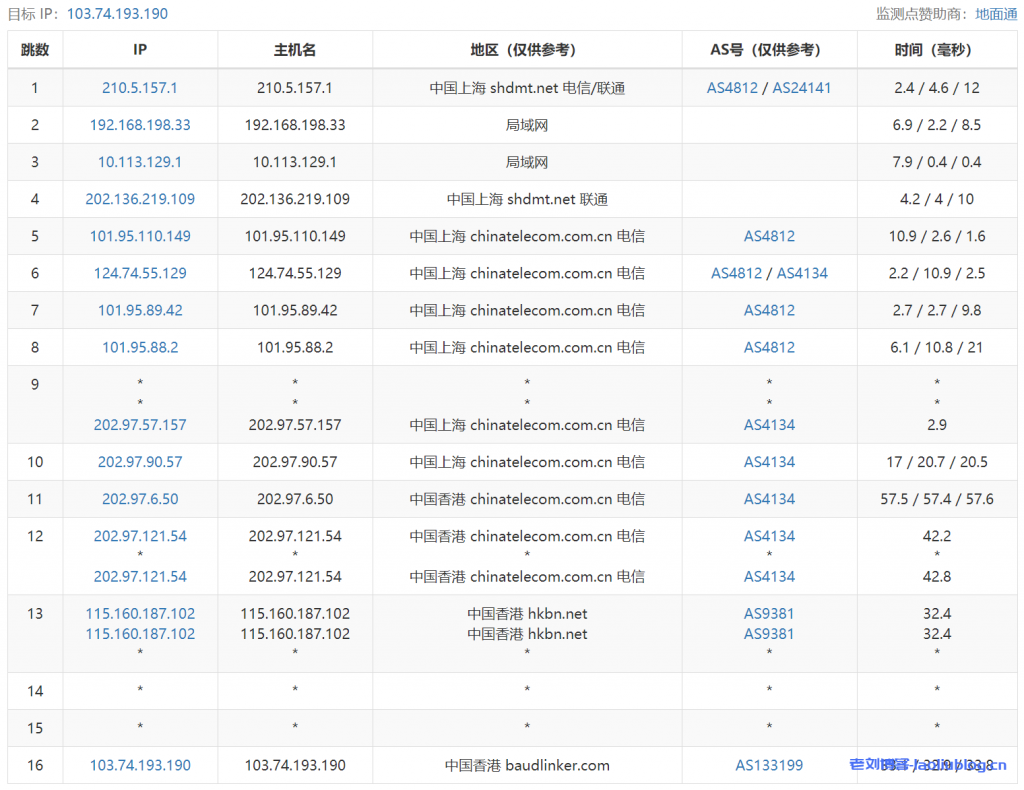1024x790 pixels.
Task: Select the blue IP link 10.113.129.1
Action: [140, 162]
